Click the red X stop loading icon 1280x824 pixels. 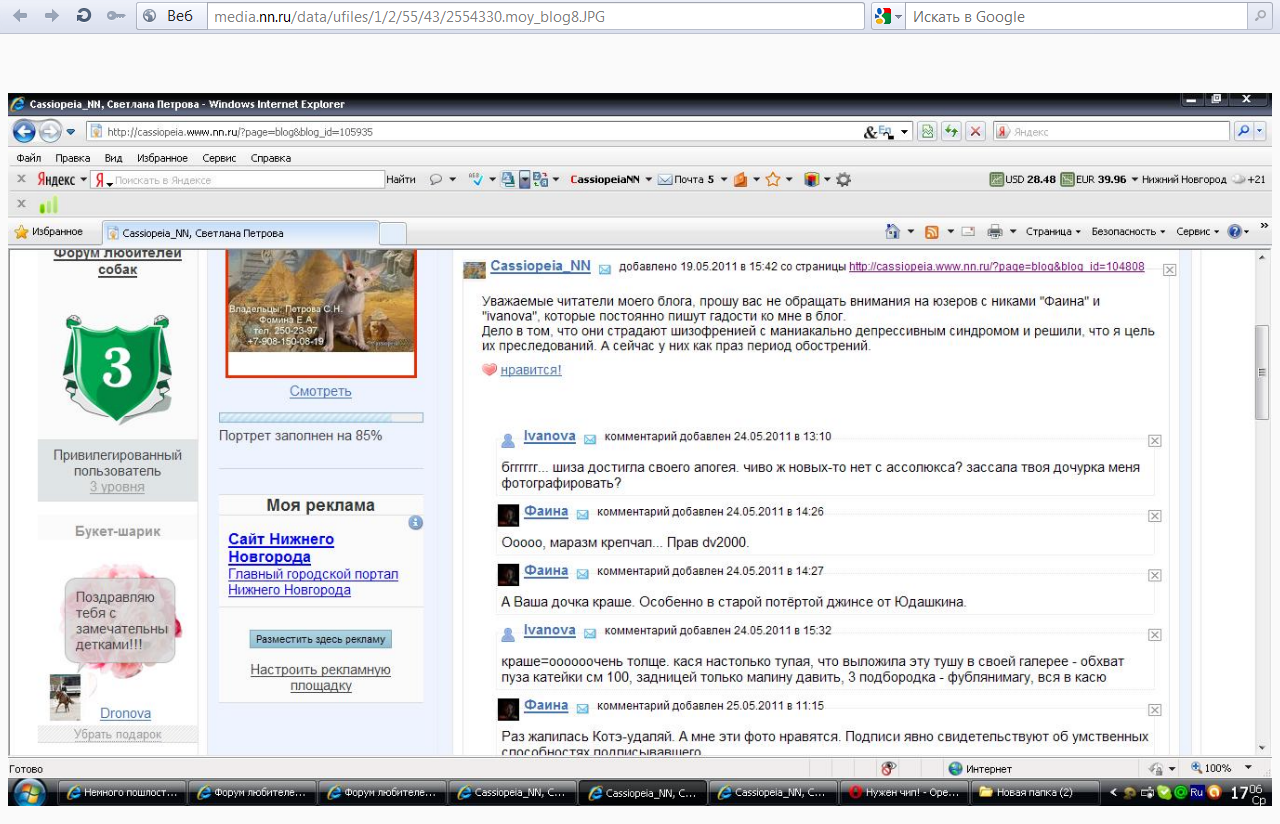coord(975,131)
